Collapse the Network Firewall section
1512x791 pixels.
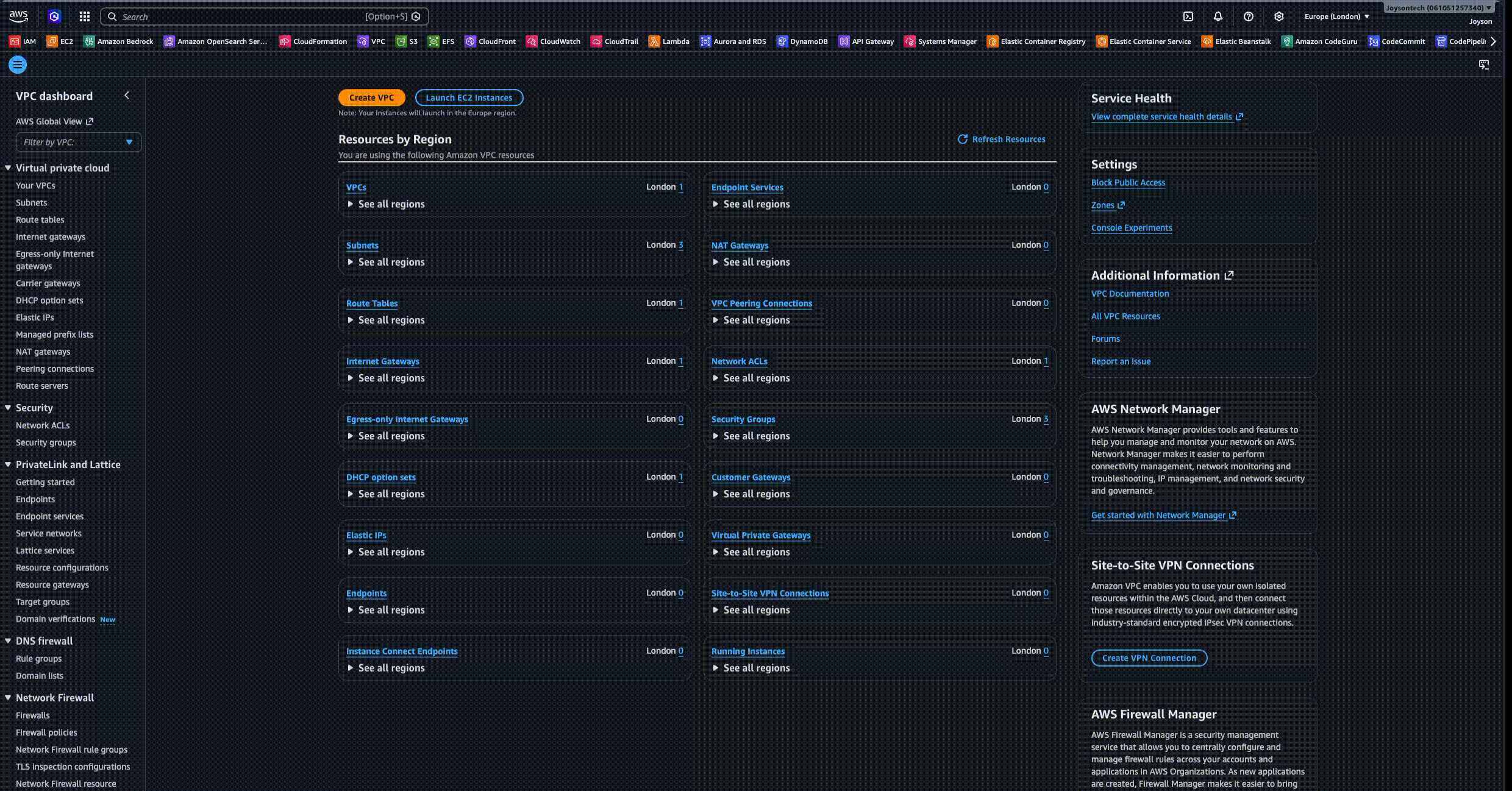coord(8,697)
